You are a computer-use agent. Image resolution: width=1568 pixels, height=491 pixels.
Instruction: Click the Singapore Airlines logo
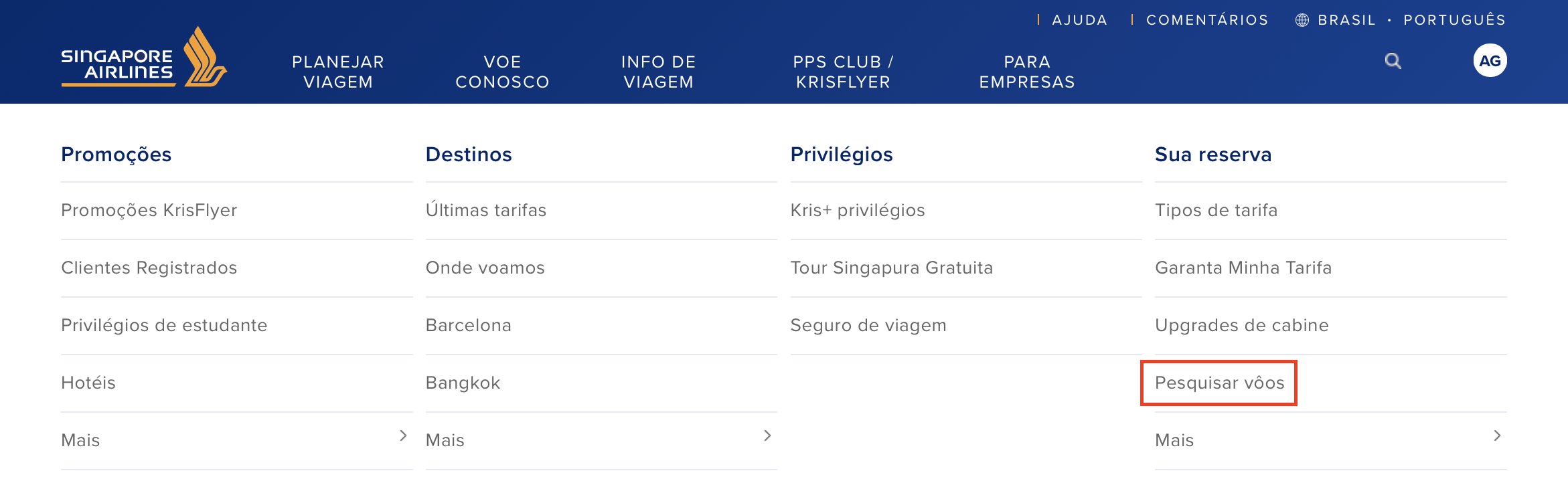click(144, 58)
